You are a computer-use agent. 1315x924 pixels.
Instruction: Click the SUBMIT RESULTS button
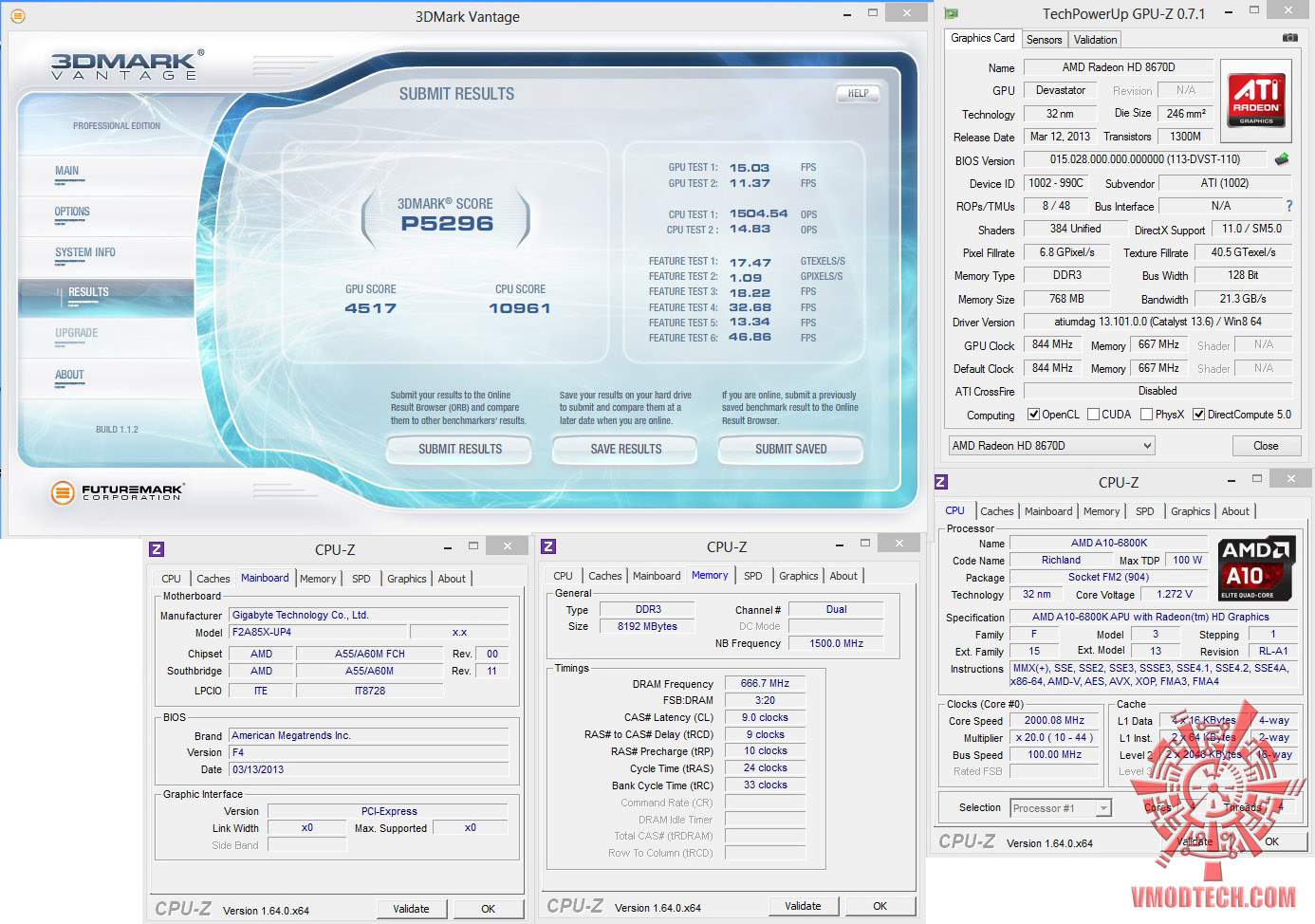tap(460, 450)
